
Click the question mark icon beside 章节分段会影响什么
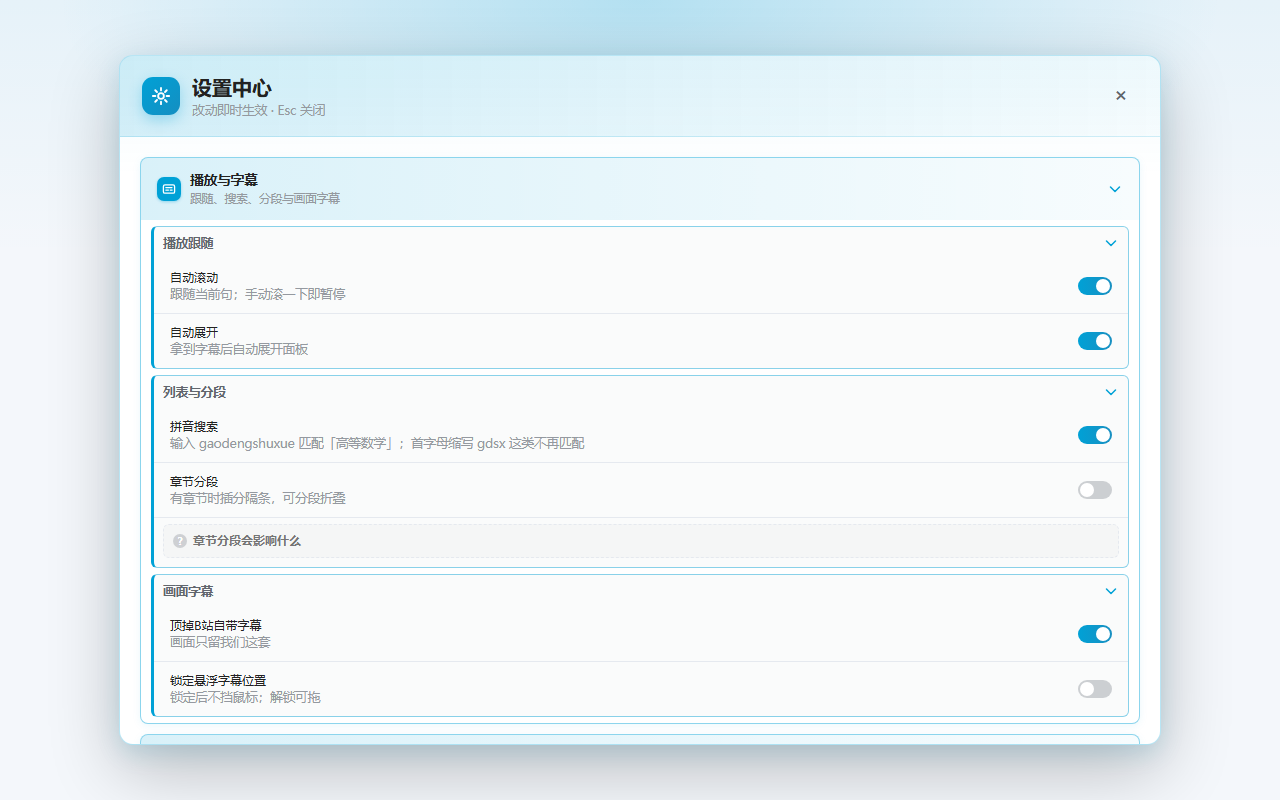[x=180, y=541]
